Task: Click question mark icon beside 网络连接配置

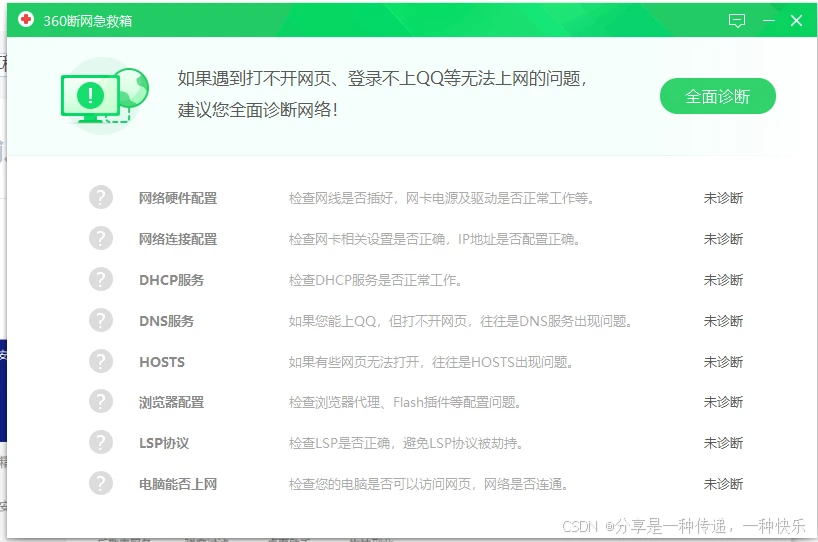Action: point(101,238)
